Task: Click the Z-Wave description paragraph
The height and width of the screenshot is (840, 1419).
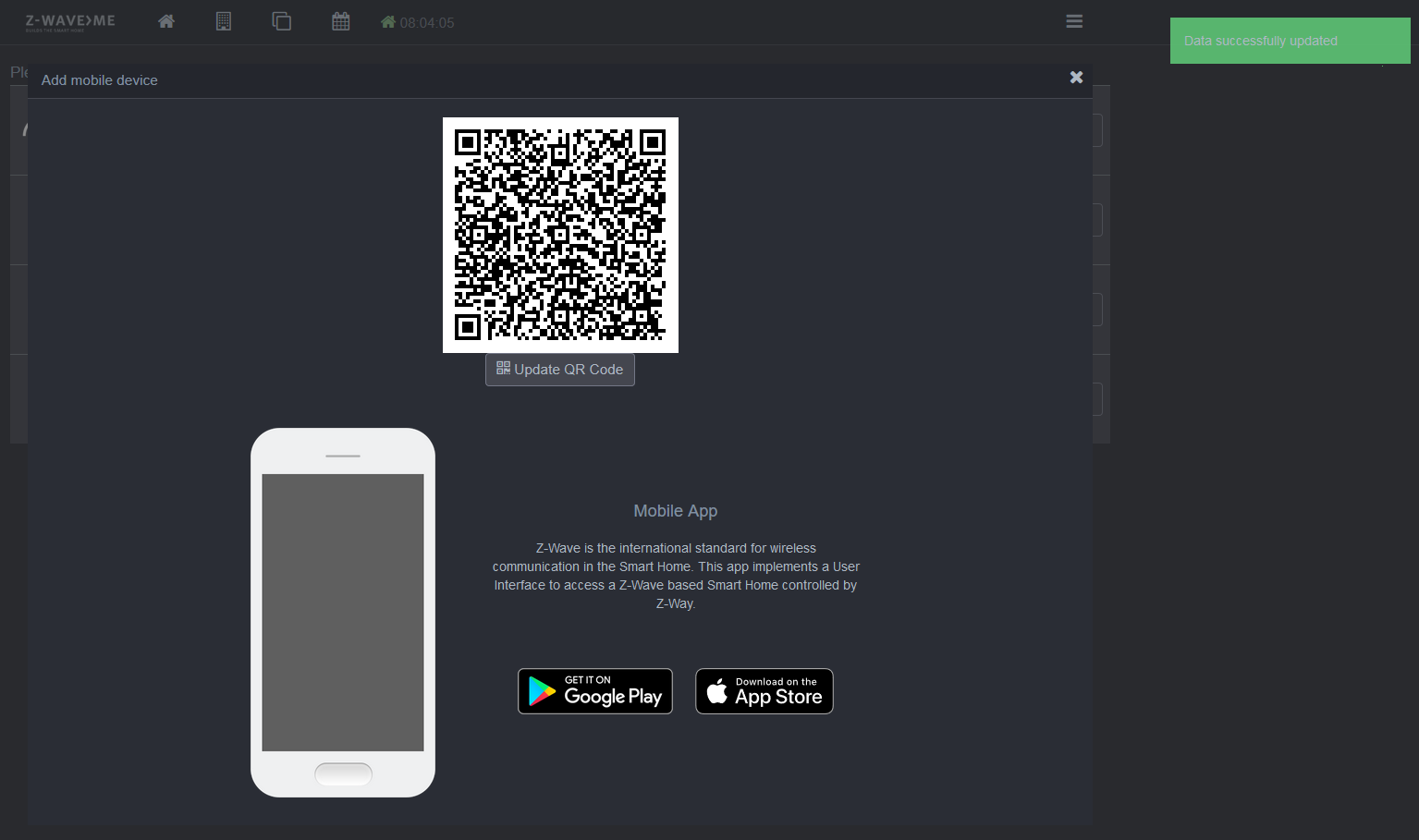Action: pos(676,576)
